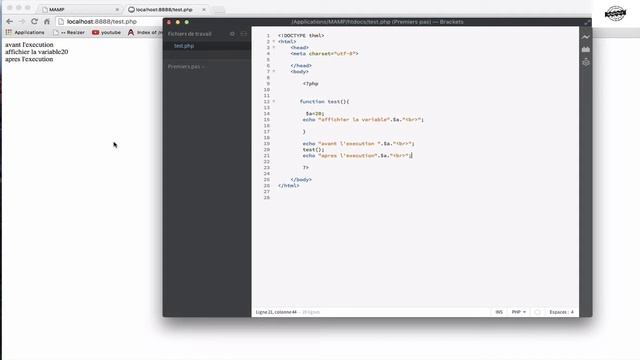Open the Extension Manager icon in Brackets
Image resolution: width=640 pixels, height=360 pixels.
click(x=586, y=49)
